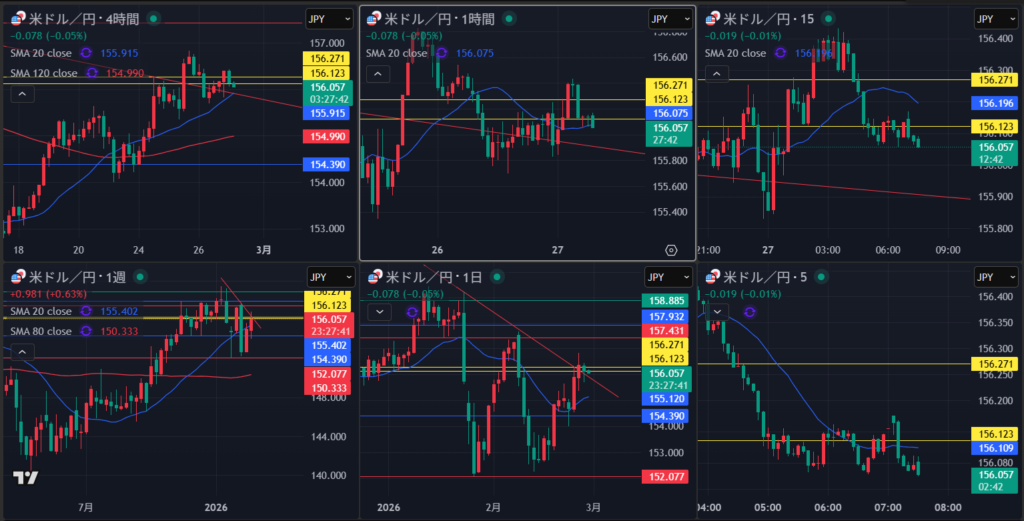
Task: Click the USD/JPY flag icon on 5 chart
Action: 712,277
